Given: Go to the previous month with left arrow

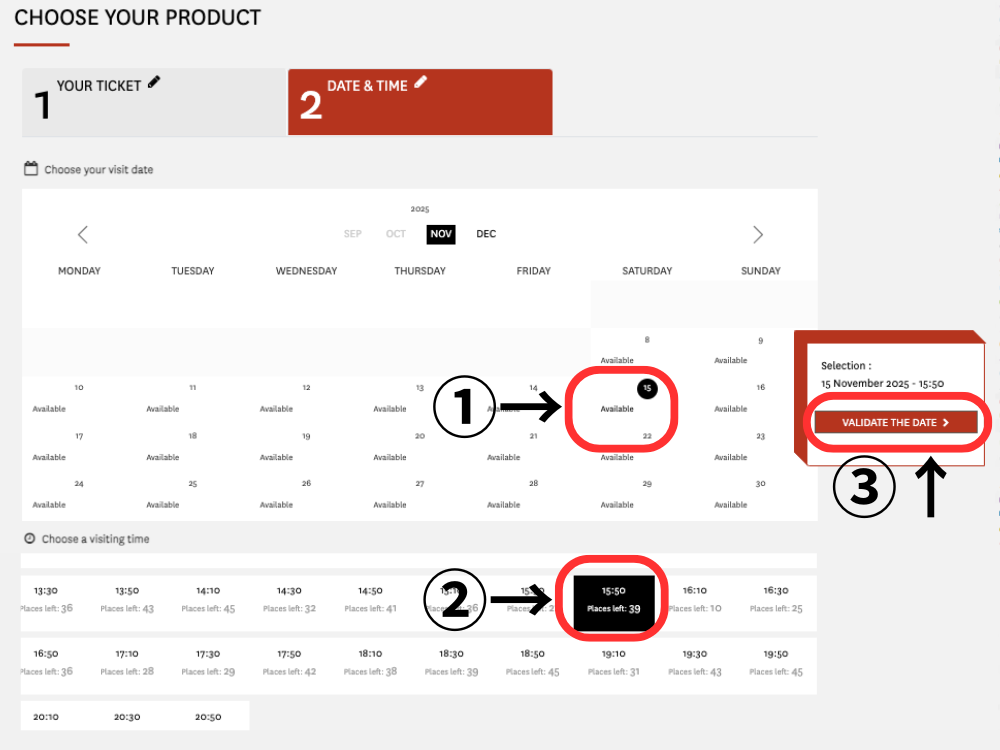Looking at the screenshot, I should click(x=83, y=235).
